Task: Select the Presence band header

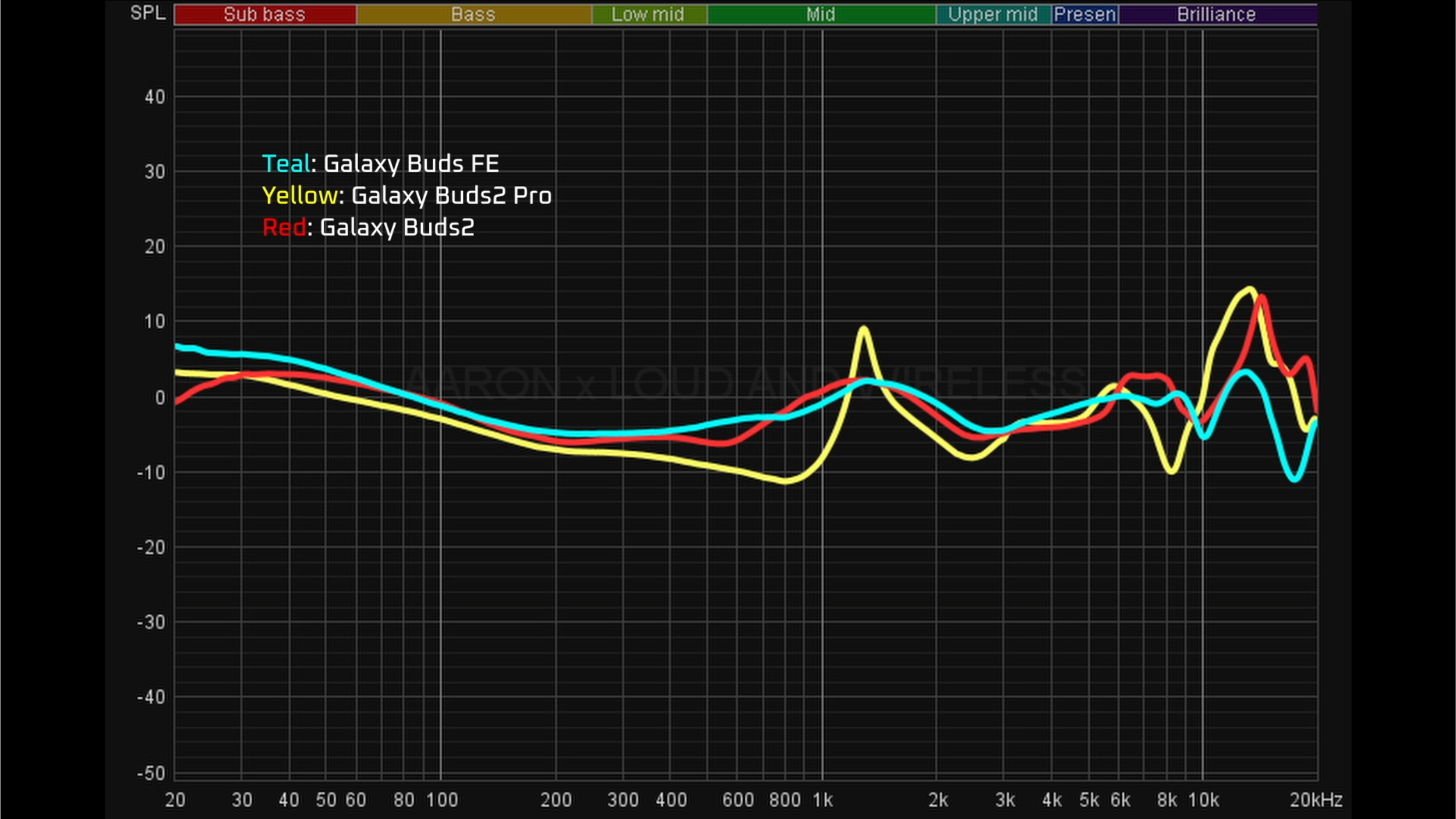Action: pos(1084,15)
